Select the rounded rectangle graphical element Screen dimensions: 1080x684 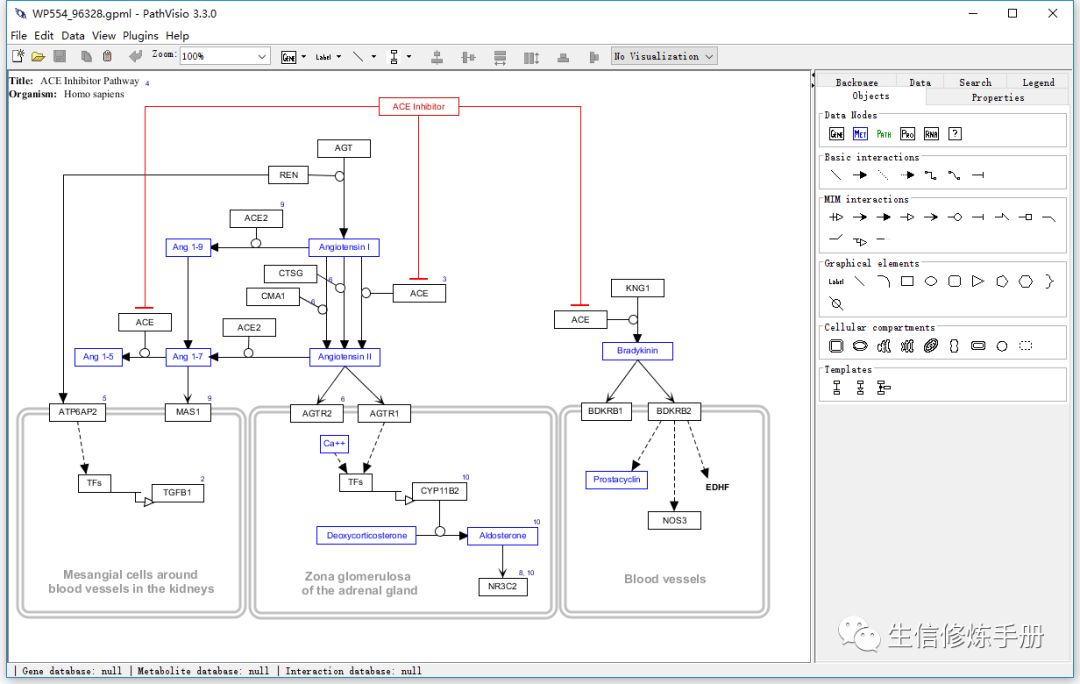click(953, 281)
